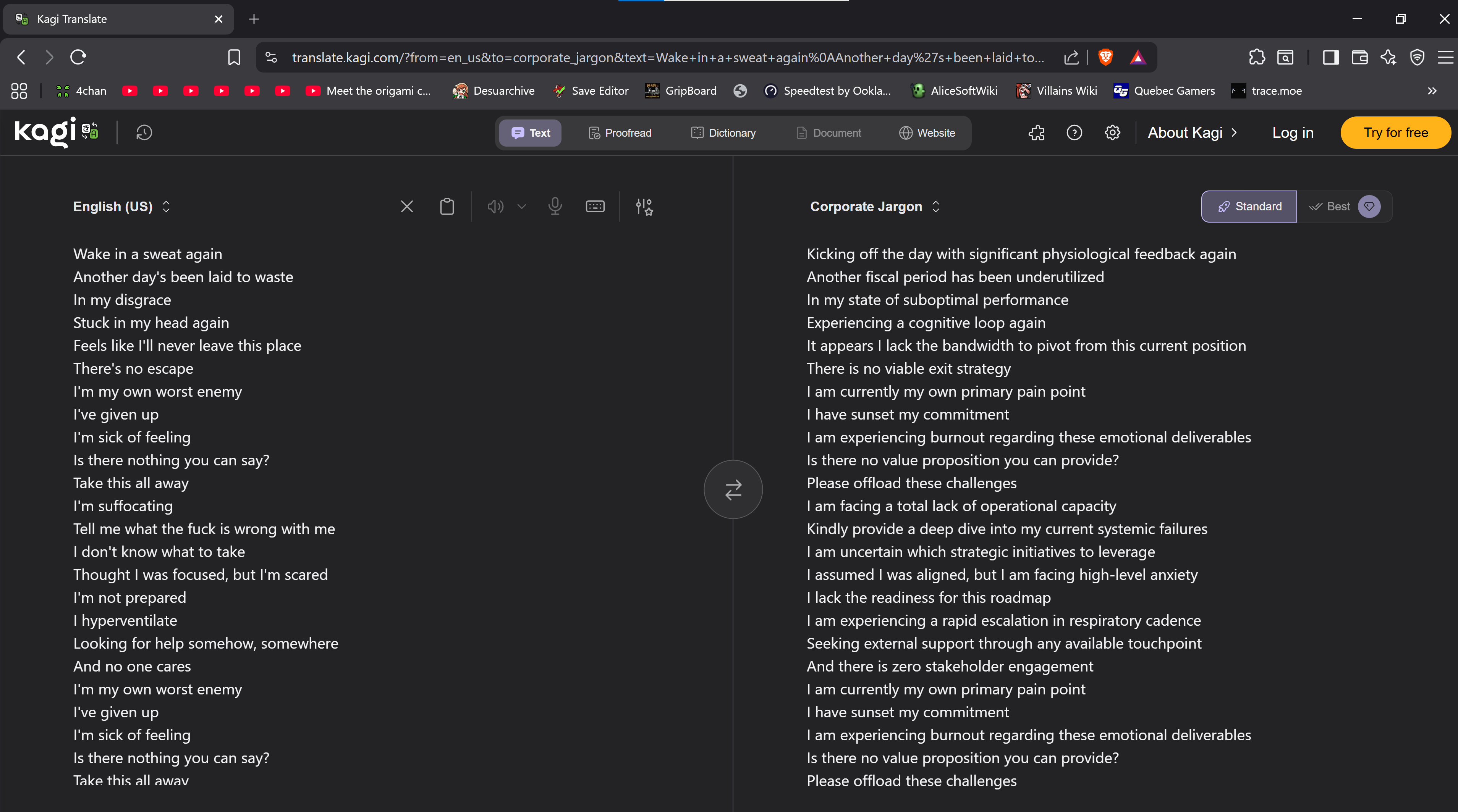Viewport: 1458px width, 812px height.
Task: Select the Standard quality mode
Action: [x=1249, y=207]
